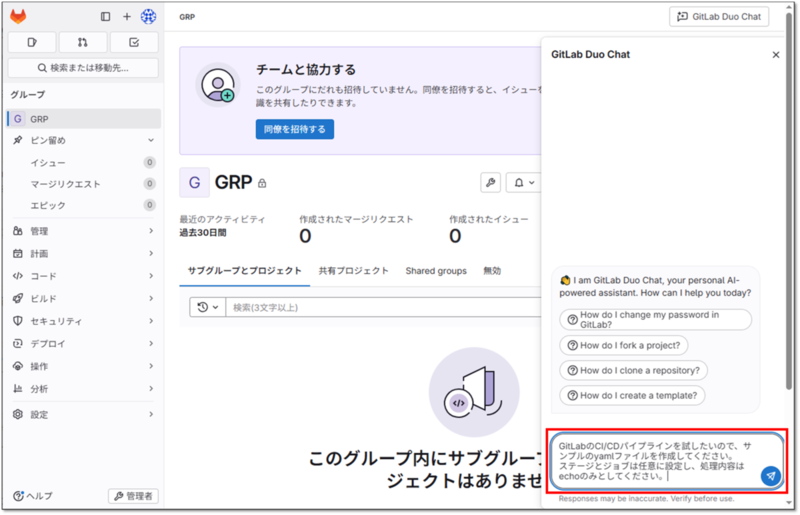Click the GitLab fox logo
The image size is (800, 515).
[x=18, y=16]
